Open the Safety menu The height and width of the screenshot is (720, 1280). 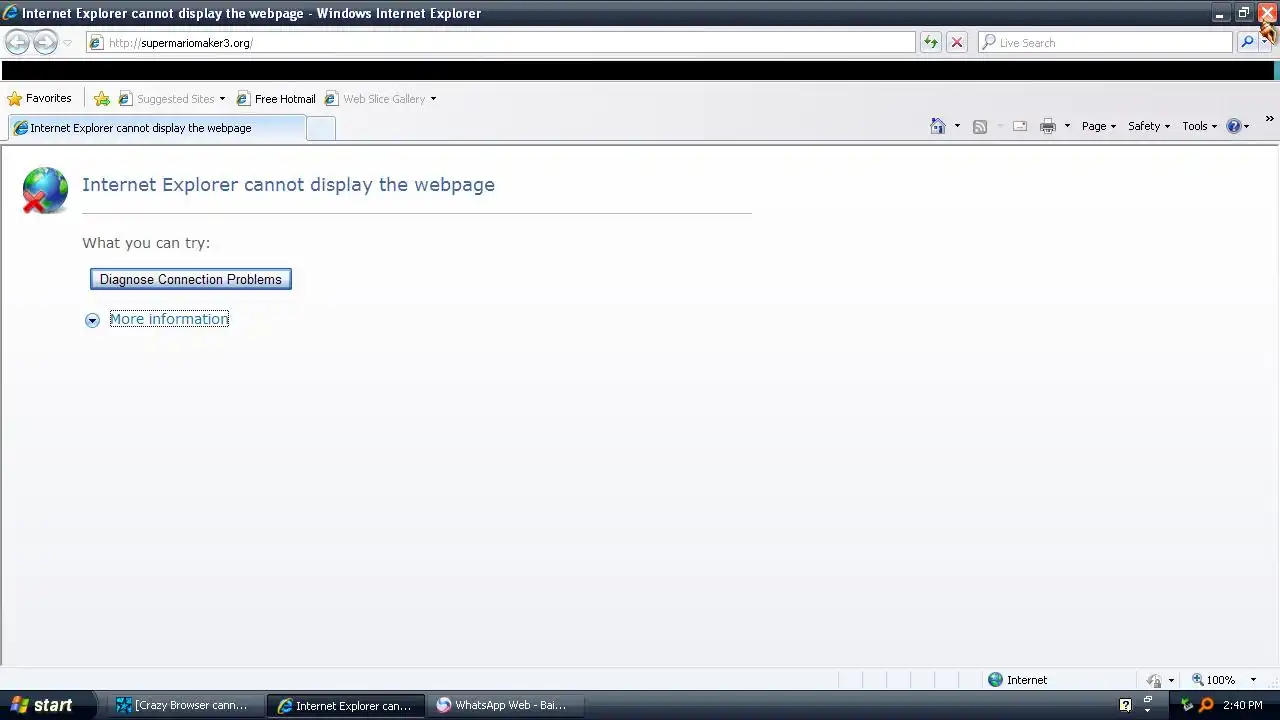1148,126
